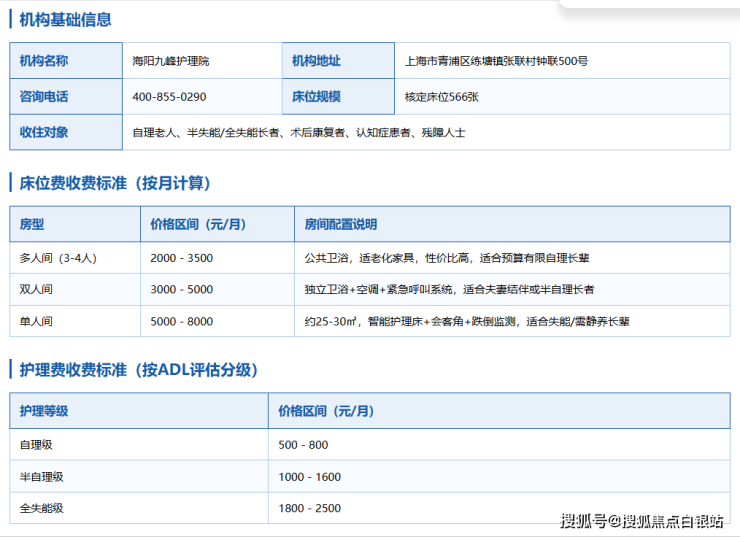Select the value 核定床位566张

tap(442, 97)
